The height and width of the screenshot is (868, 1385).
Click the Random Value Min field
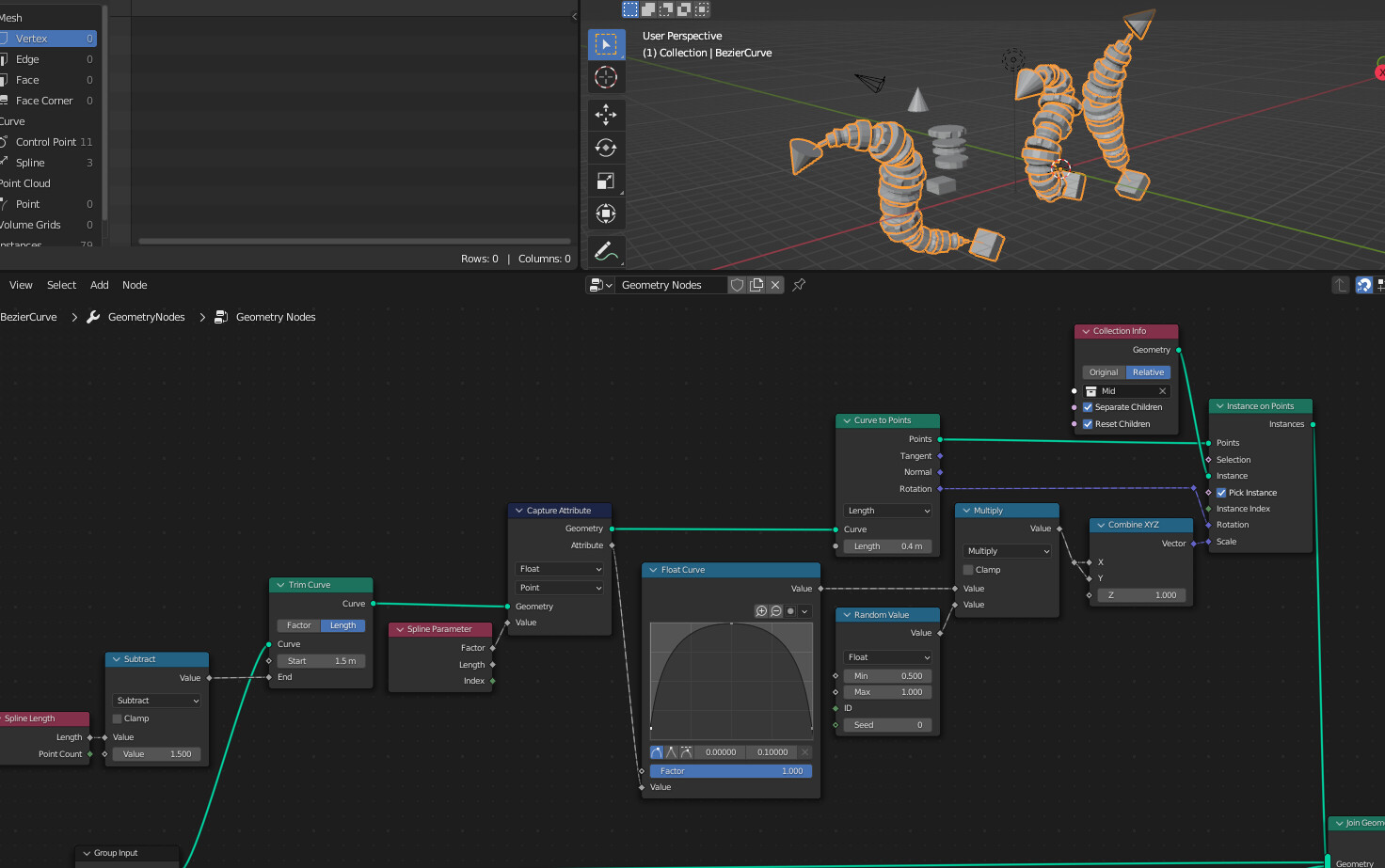[888, 676]
